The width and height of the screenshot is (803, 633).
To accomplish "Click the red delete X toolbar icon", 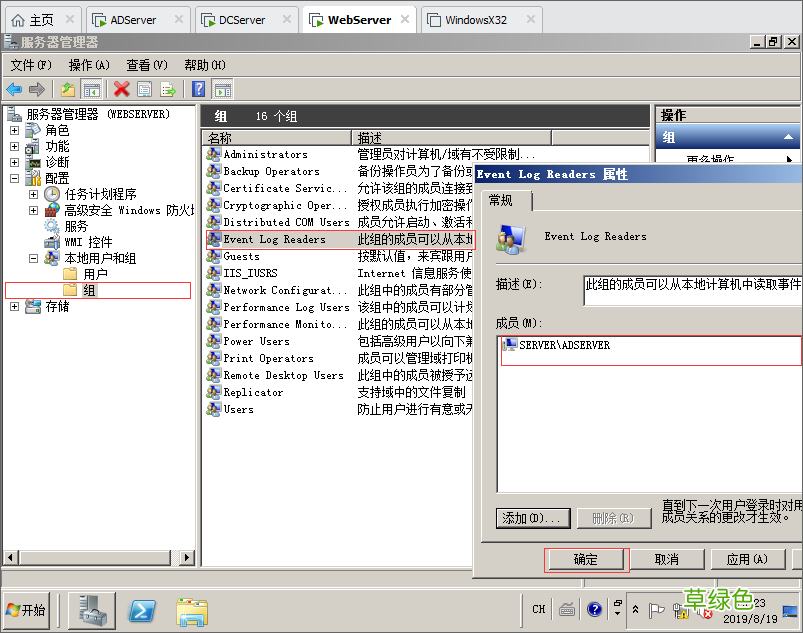I will tap(121, 88).
